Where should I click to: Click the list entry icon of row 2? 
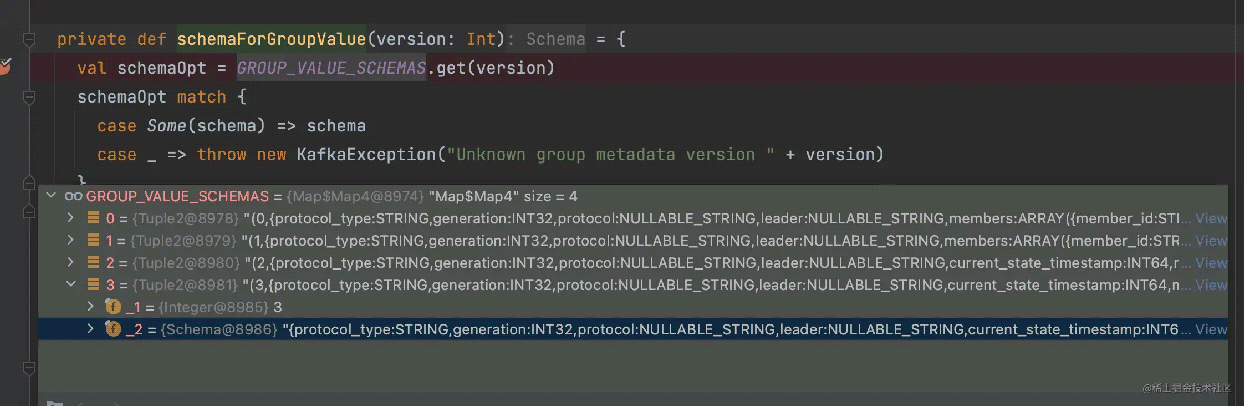tap(93, 262)
